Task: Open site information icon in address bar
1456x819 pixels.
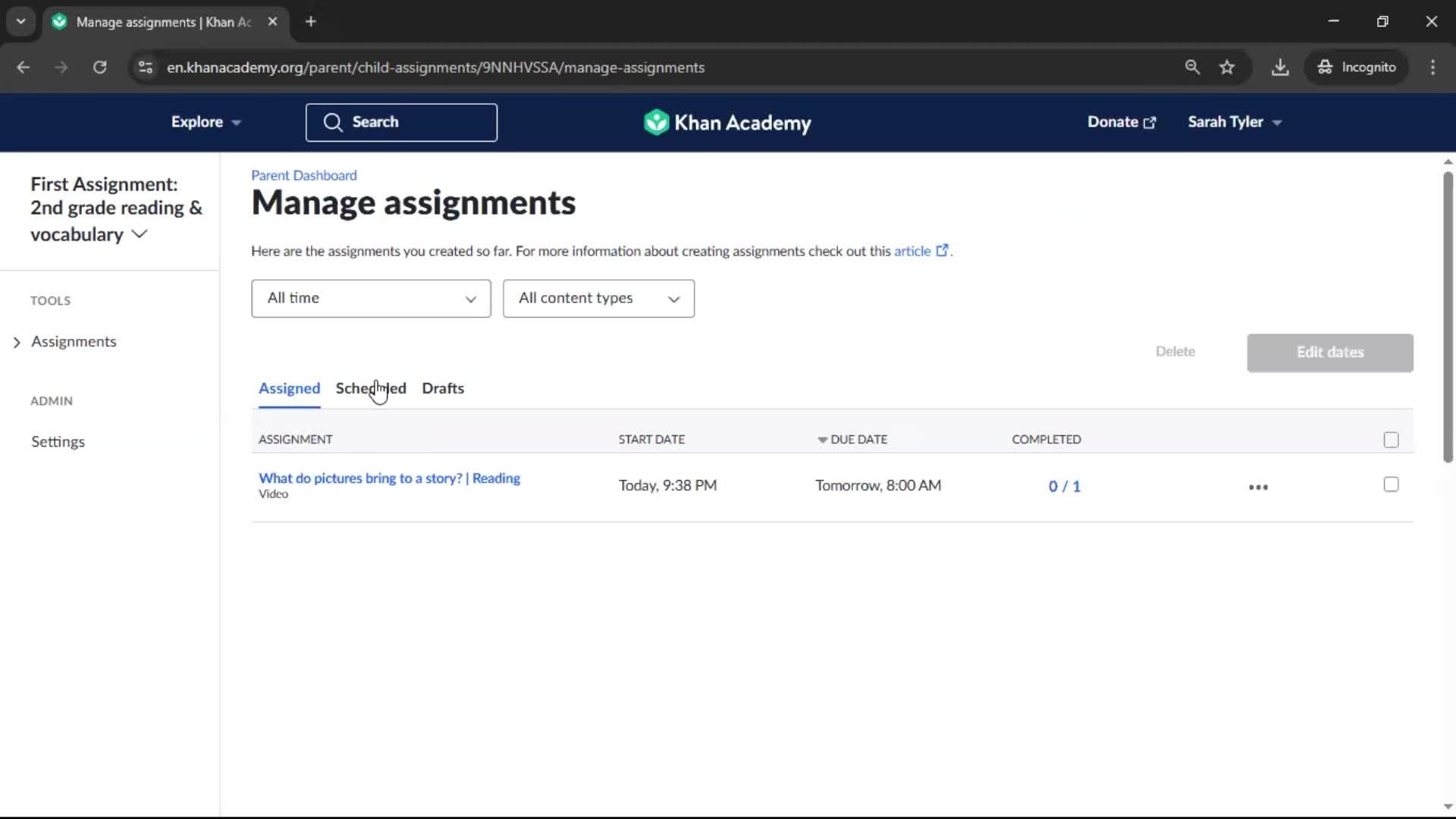Action: coord(146,67)
